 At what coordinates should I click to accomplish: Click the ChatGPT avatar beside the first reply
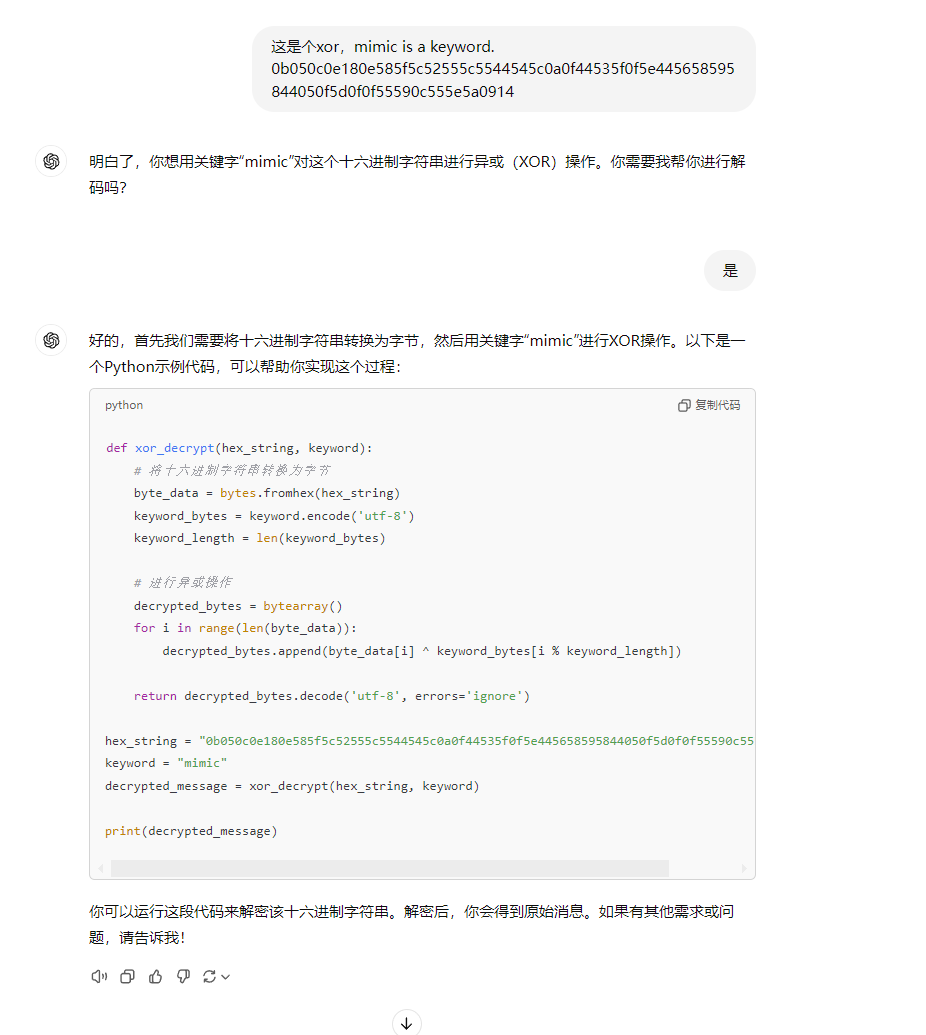[x=51, y=161]
